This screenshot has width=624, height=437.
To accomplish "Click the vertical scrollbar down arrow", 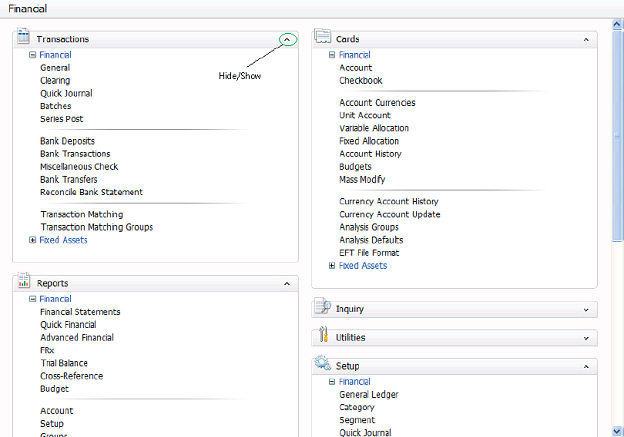I will (x=618, y=430).
